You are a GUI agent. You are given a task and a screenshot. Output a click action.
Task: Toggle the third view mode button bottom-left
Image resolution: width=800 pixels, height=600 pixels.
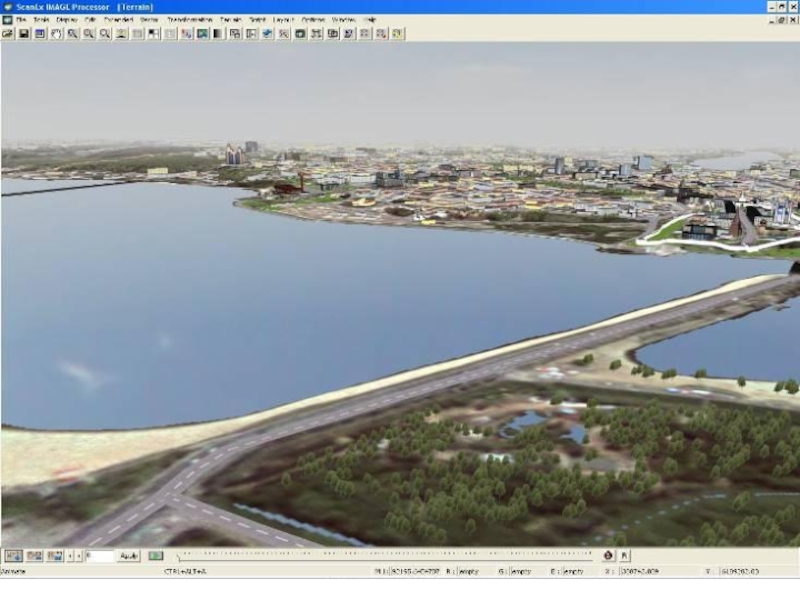55,555
